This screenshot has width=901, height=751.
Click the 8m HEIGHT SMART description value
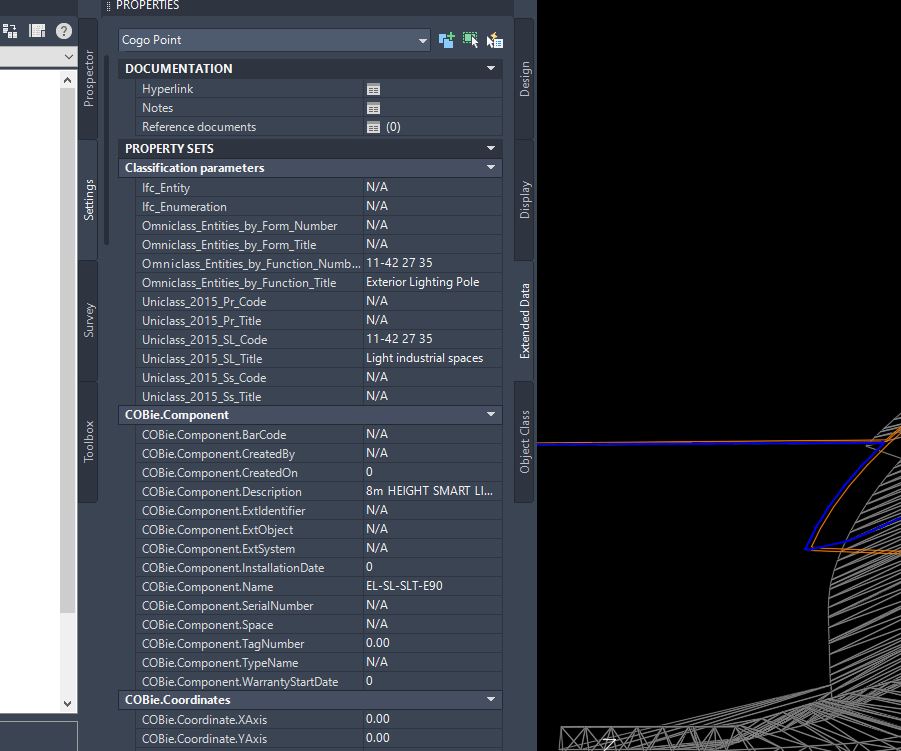click(x=433, y=491)
